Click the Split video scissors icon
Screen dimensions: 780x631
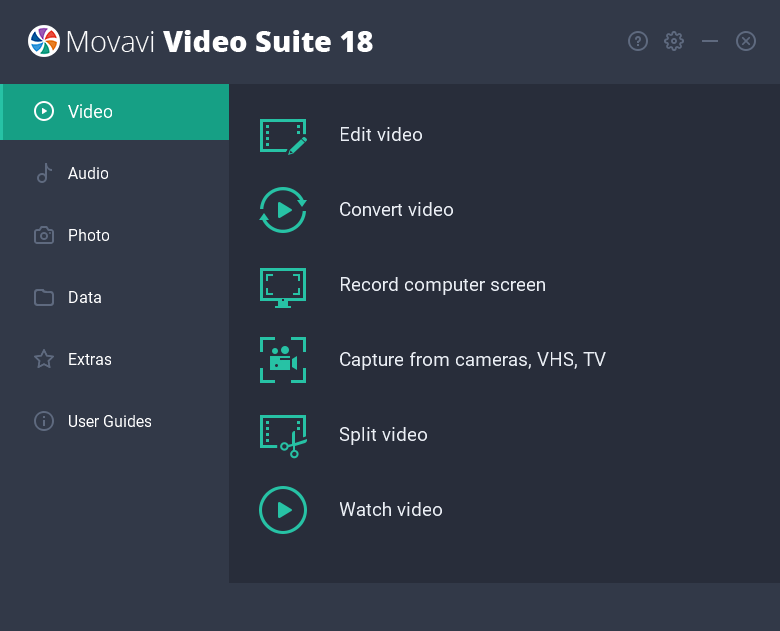(x=283, y=436)
